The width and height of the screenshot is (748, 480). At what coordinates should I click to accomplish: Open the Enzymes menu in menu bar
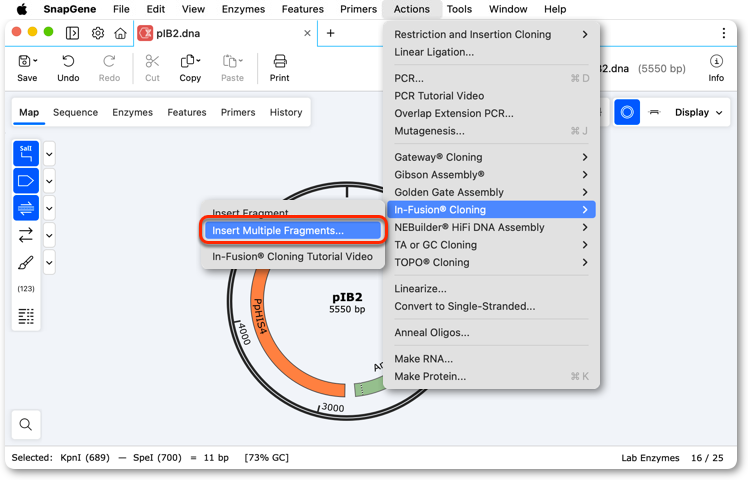243,9
